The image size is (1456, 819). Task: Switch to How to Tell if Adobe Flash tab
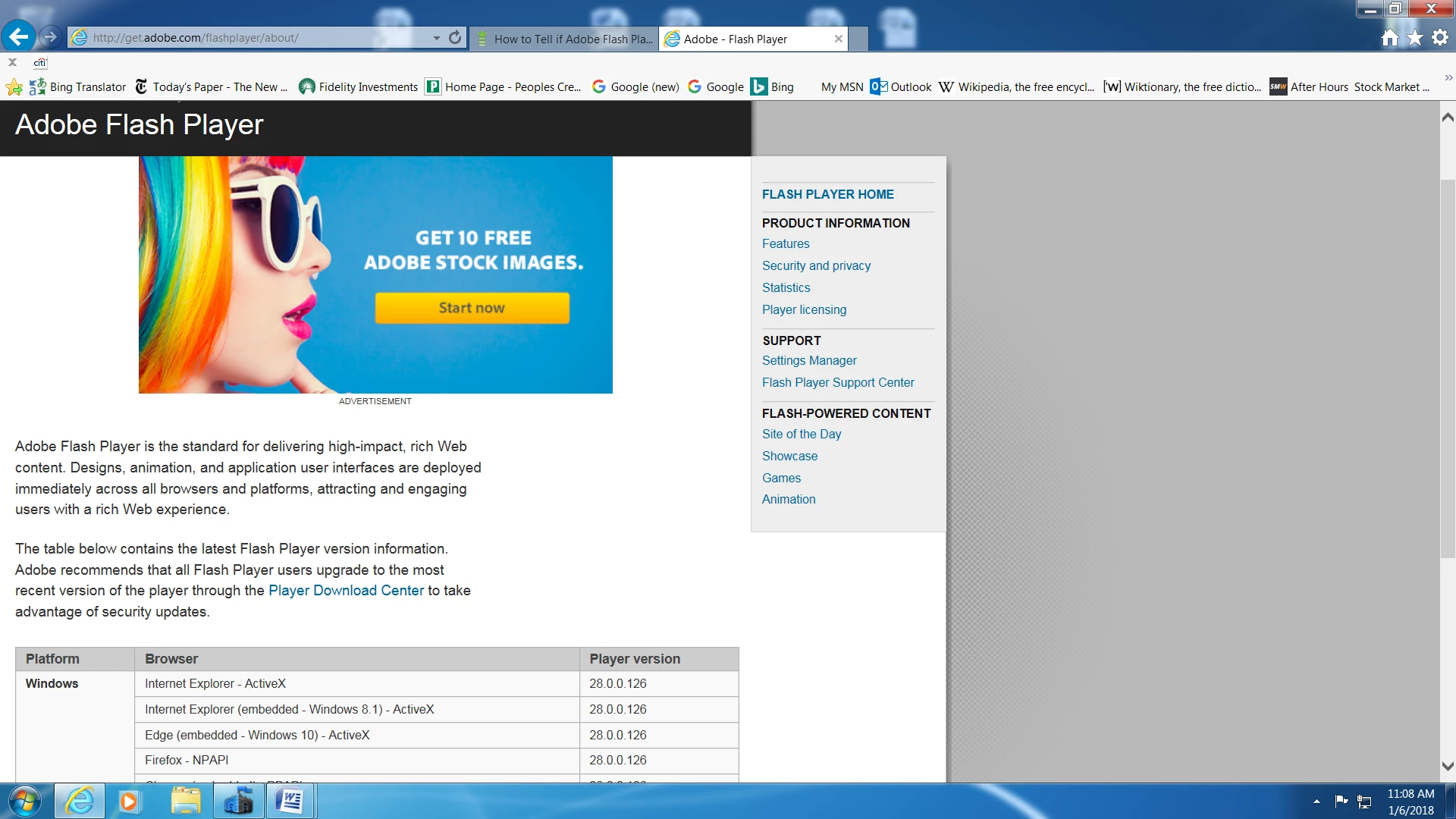[x=564, y=39]
